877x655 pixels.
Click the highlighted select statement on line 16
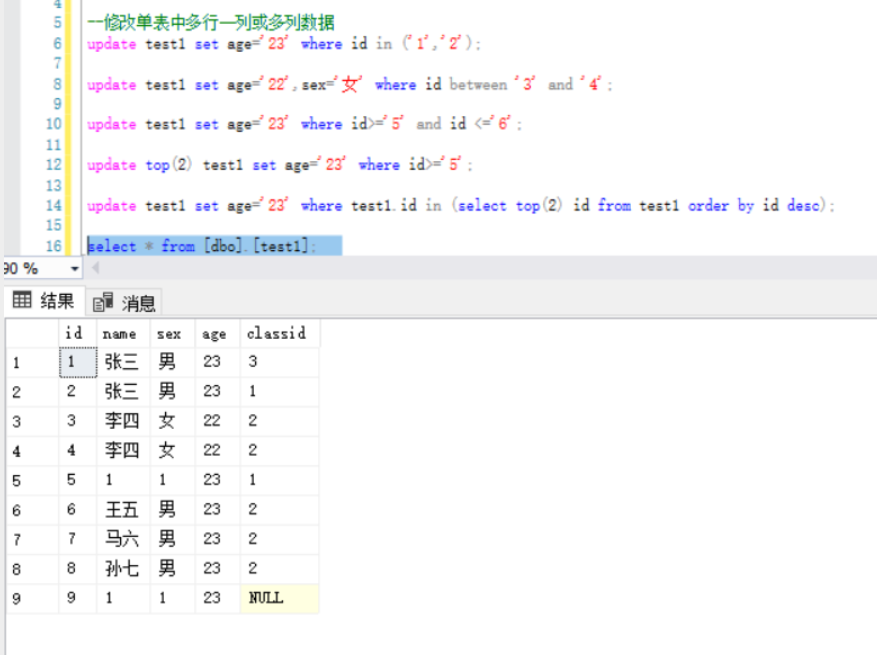point(201,246)
